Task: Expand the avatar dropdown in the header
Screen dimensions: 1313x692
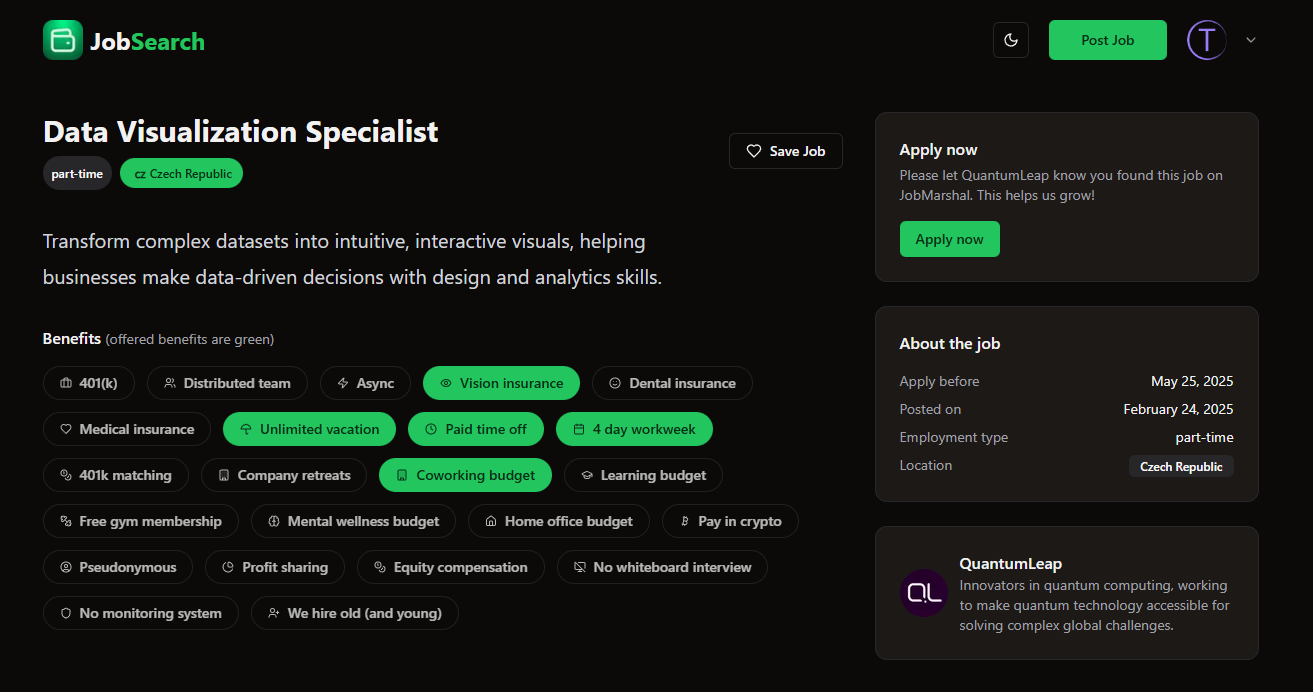Action: 1249,39
